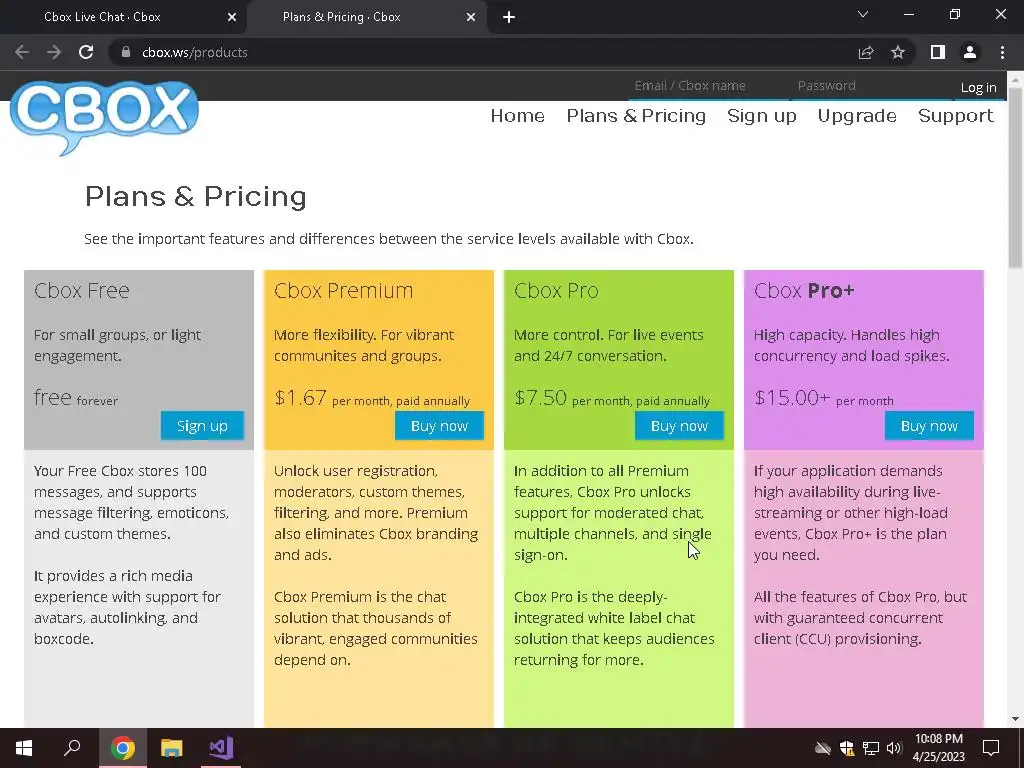Click the Cbox Pro plan heading
The width and height of the screenshot is (1024, 768).
(556, 291)
